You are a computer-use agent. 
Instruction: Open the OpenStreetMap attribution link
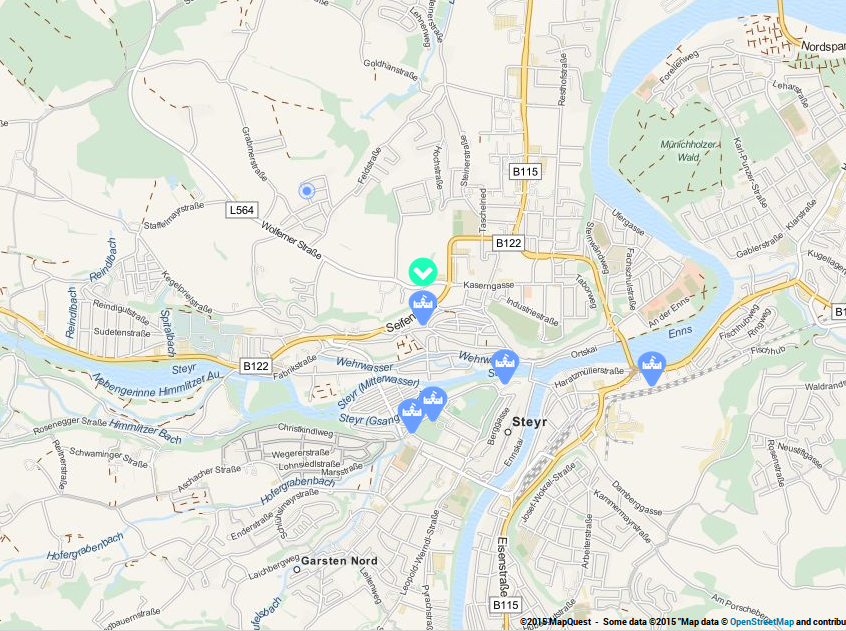click(x=761, y=622)
